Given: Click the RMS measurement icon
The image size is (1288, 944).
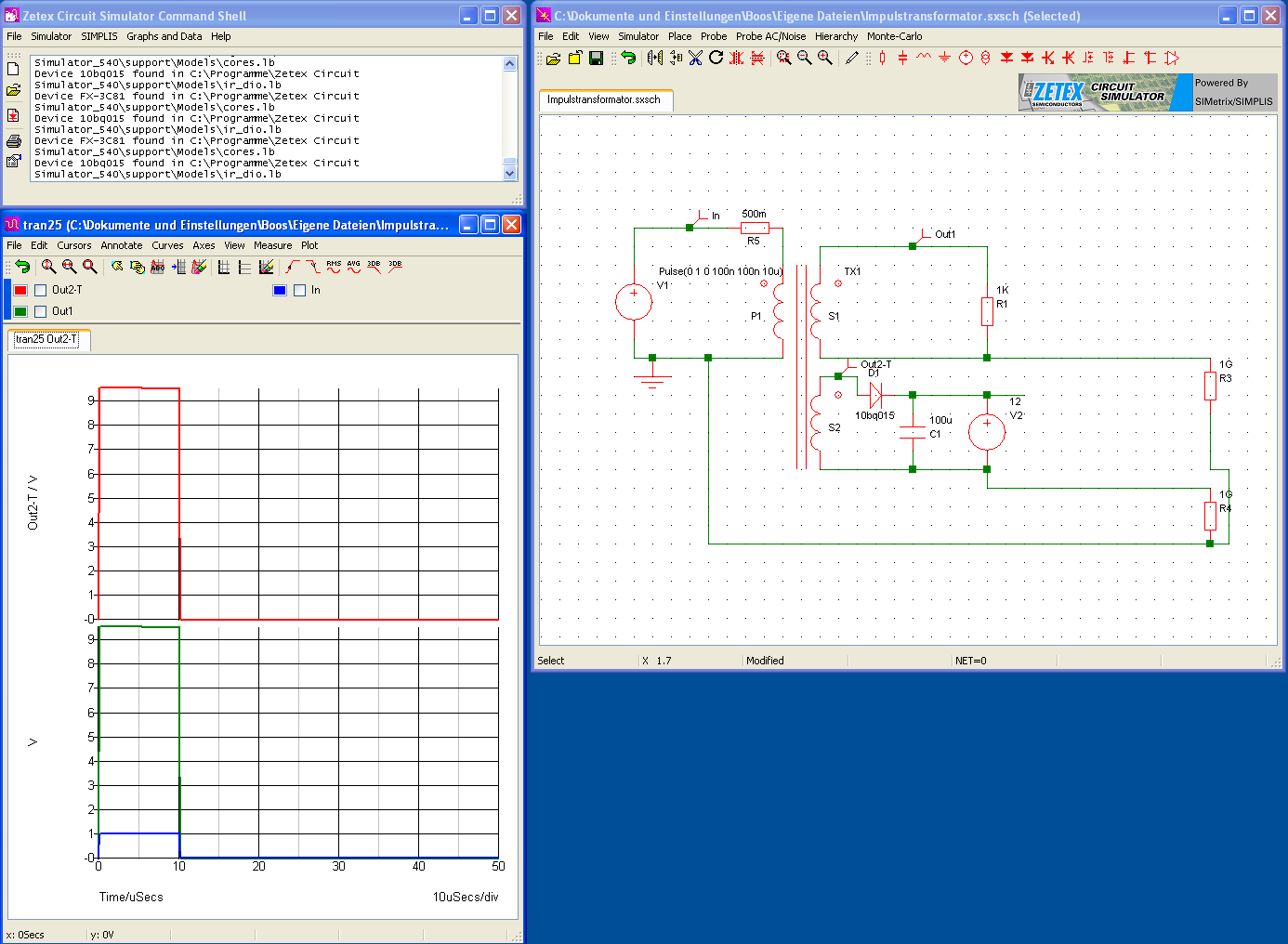Looking at the screenshot, I should [334, 267].
